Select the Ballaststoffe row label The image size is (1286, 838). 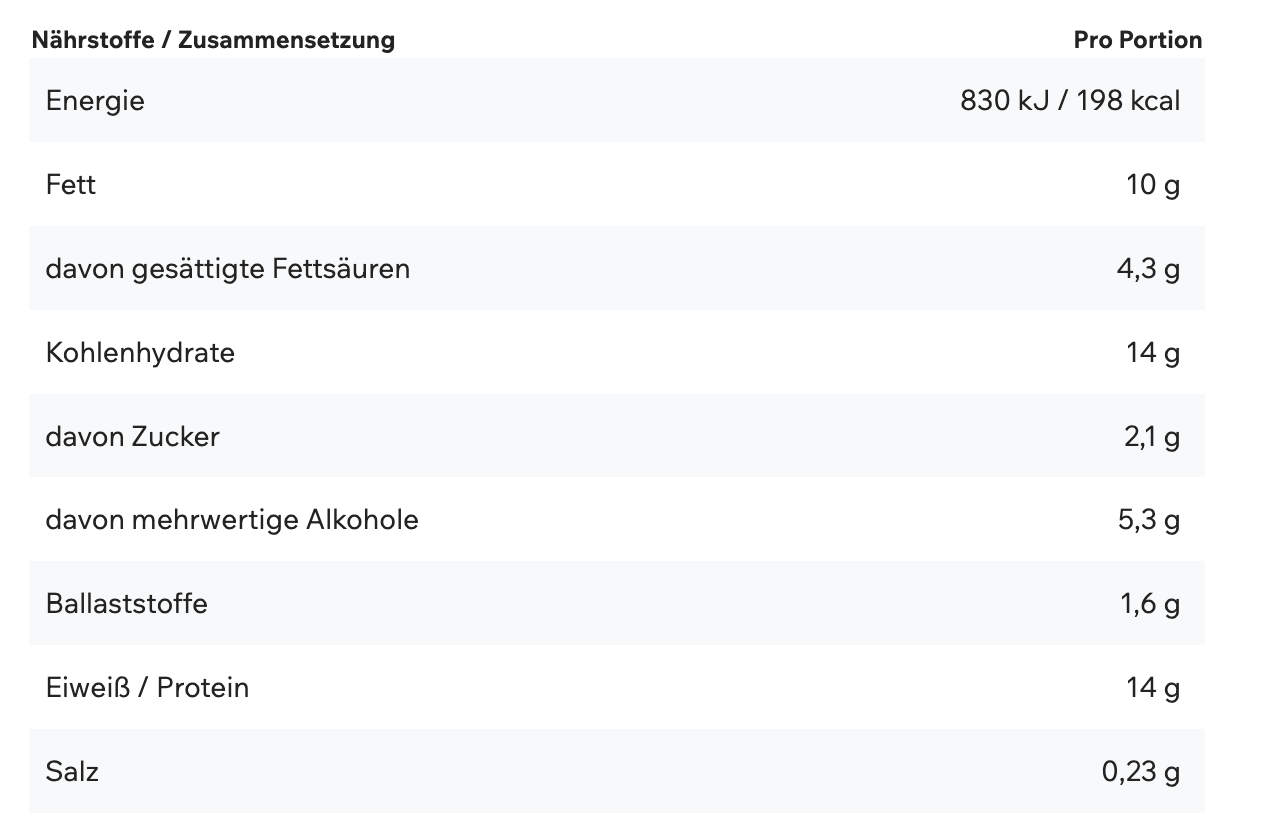coord(127,604)
